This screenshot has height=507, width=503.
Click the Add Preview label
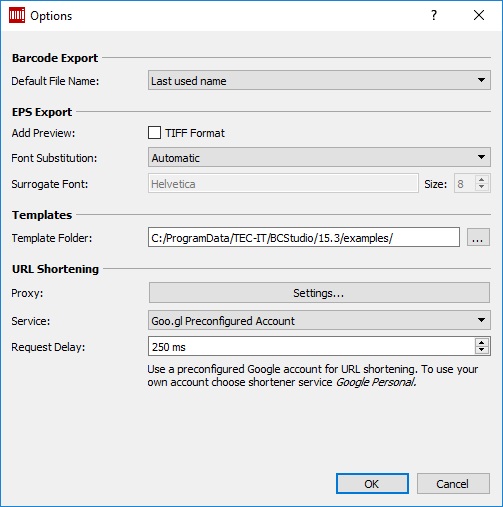[x=43, y=133]
